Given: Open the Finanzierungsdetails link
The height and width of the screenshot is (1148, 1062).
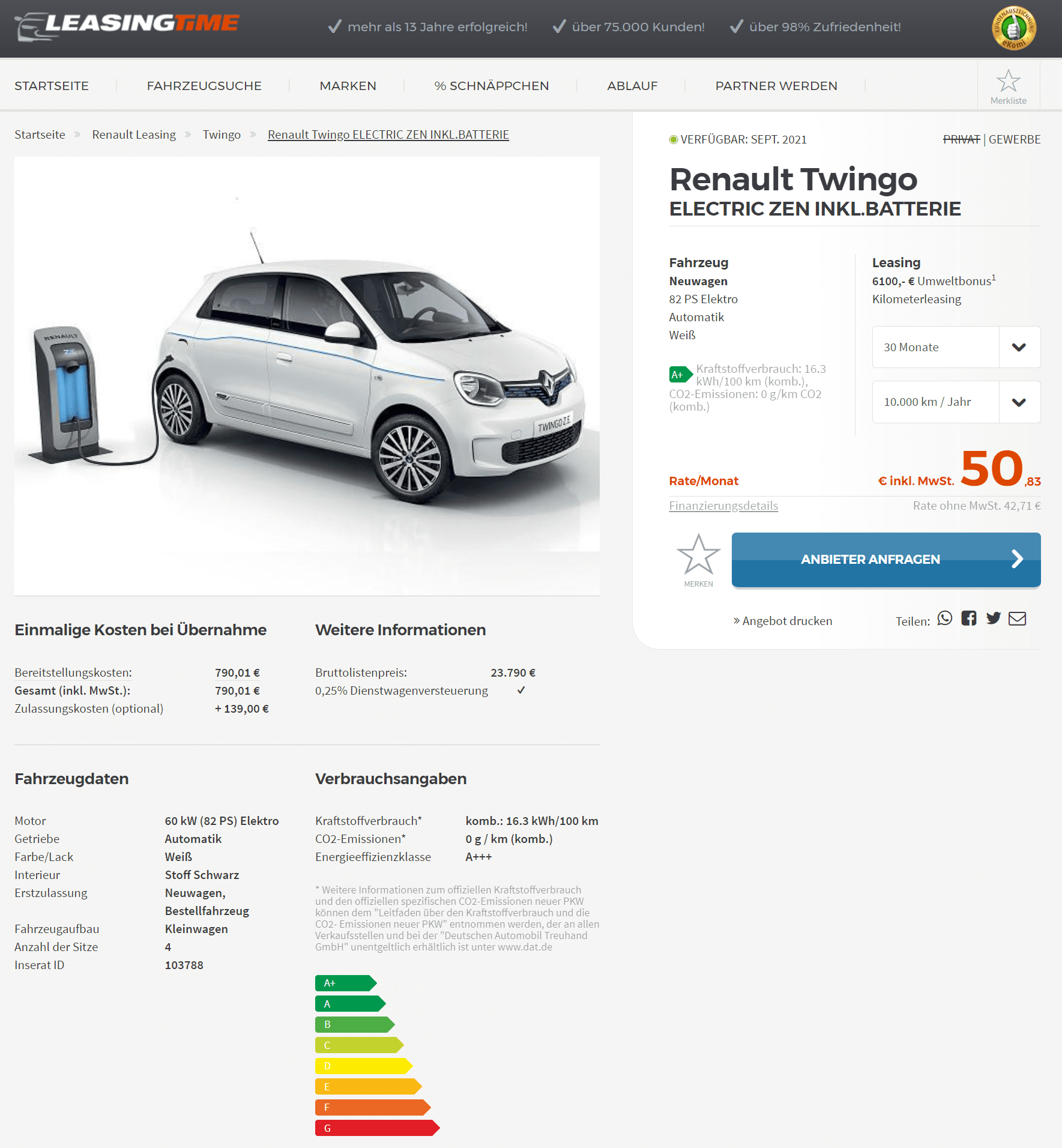Looking at the screenshot, I should (x=723, y=506).
